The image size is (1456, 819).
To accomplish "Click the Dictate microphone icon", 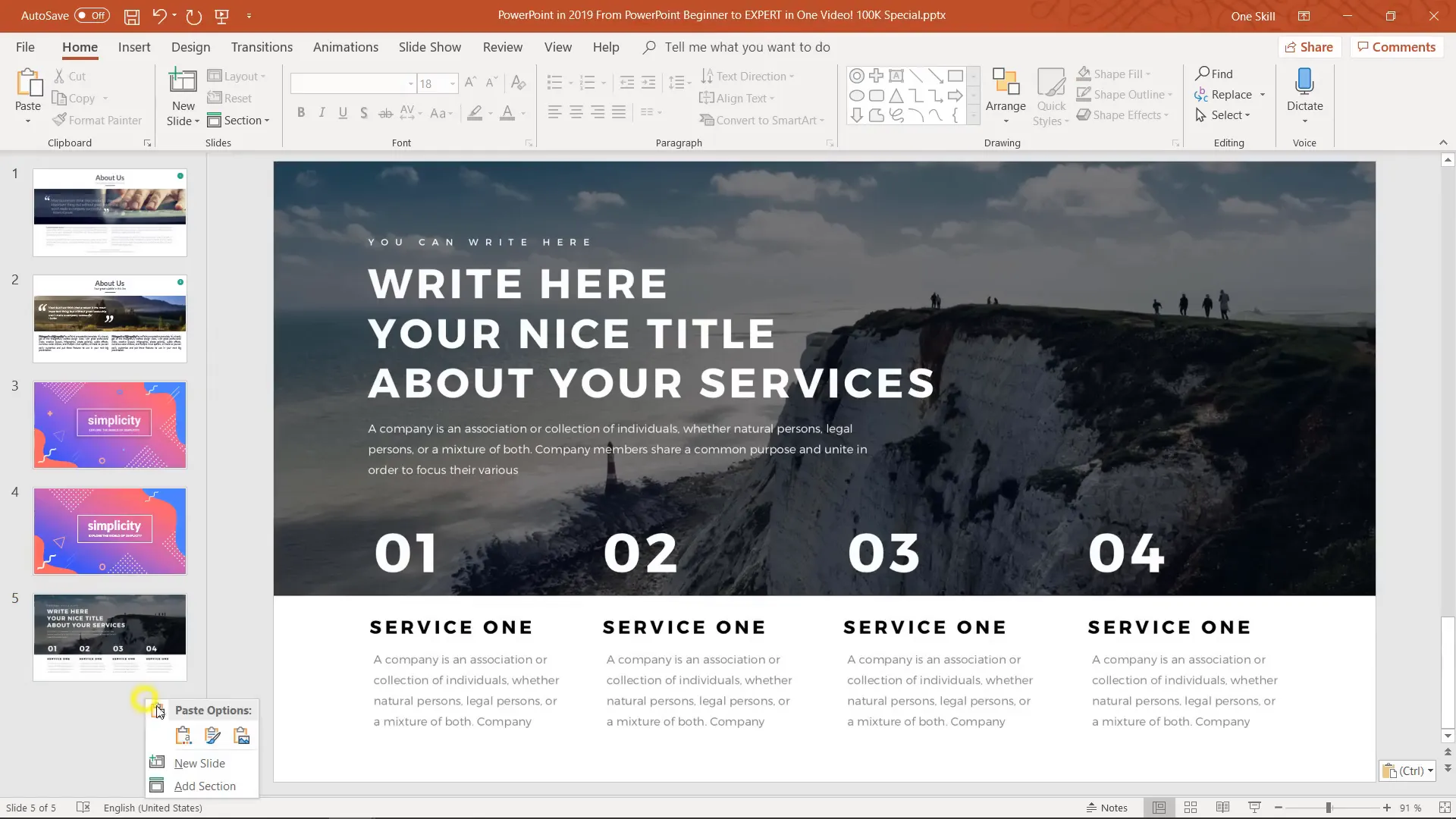I will point(1304,80).
